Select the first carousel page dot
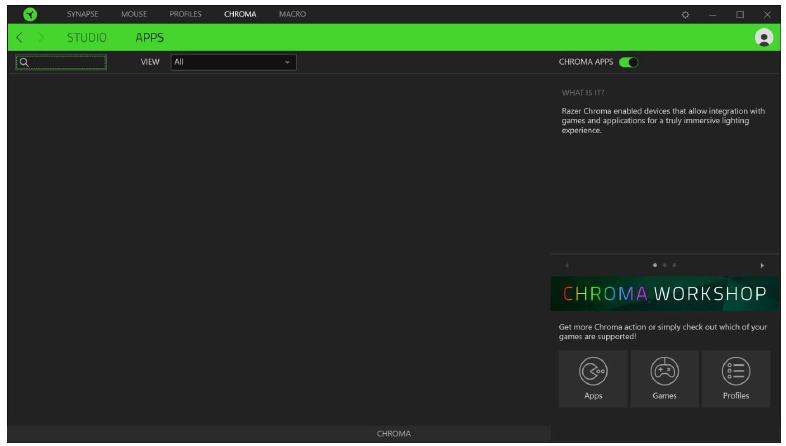Image resolution: width=786 pixels, height=446 pixels. 655,265
